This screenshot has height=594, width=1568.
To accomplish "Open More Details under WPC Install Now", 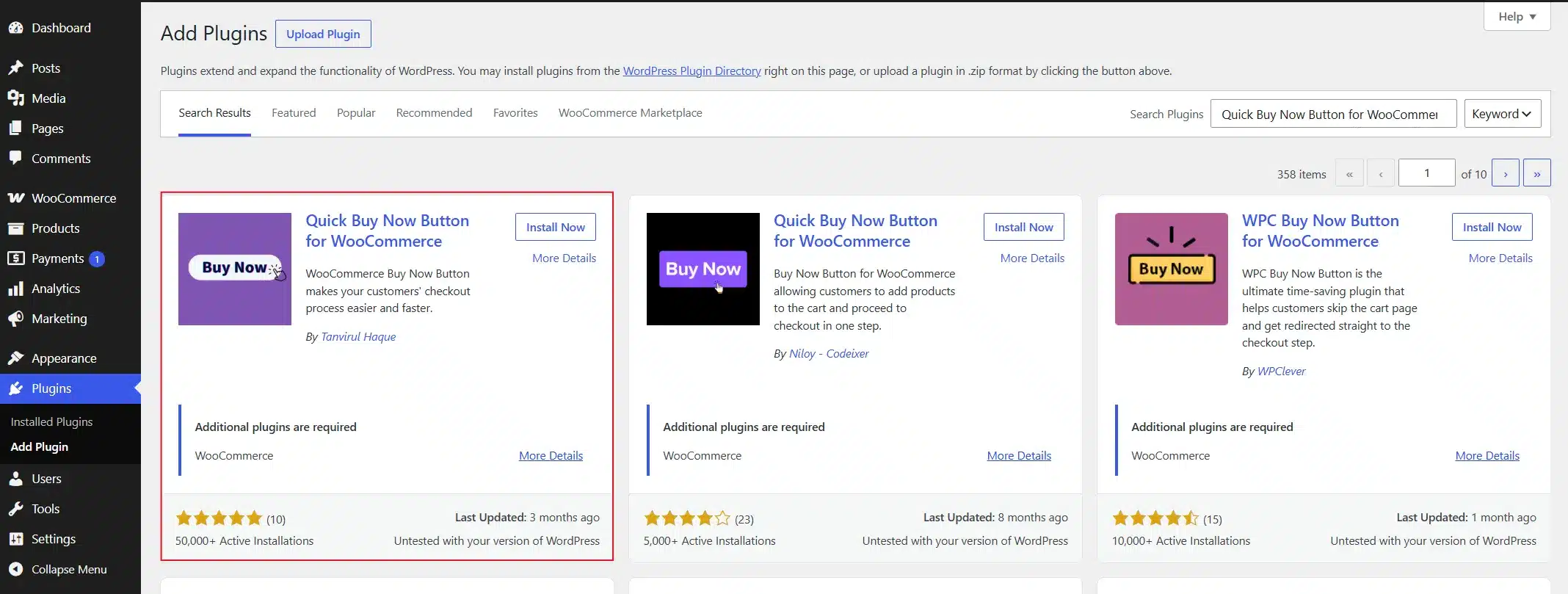I will (x=1500, y=258).
